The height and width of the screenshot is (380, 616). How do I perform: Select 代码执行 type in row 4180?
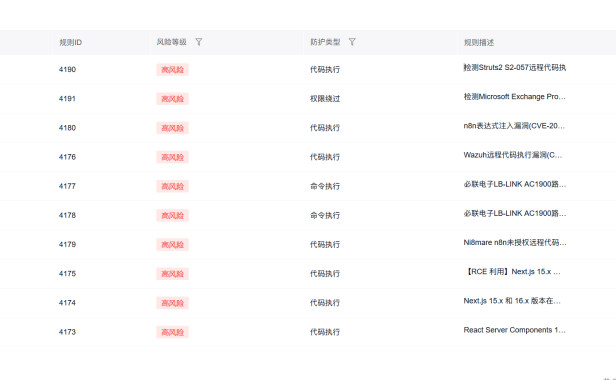point(325,128)
